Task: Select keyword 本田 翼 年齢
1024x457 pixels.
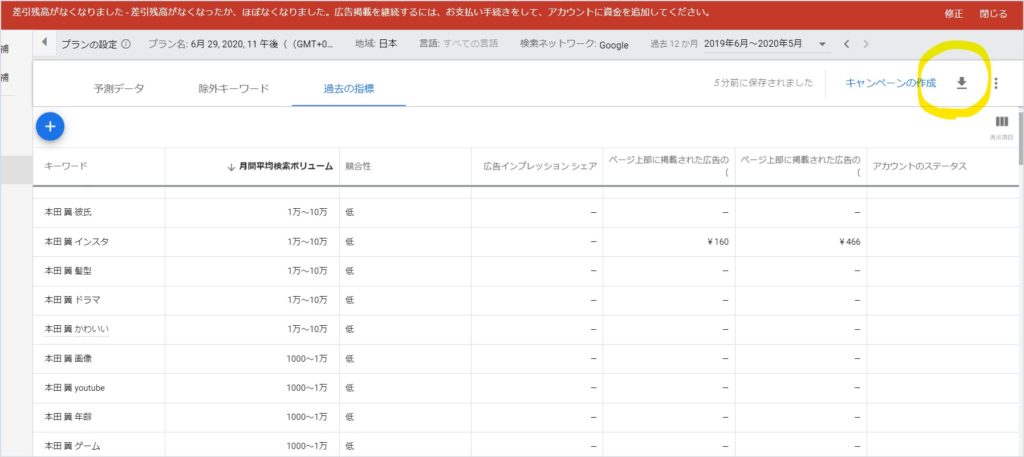Action: click(x=67, y=417)
